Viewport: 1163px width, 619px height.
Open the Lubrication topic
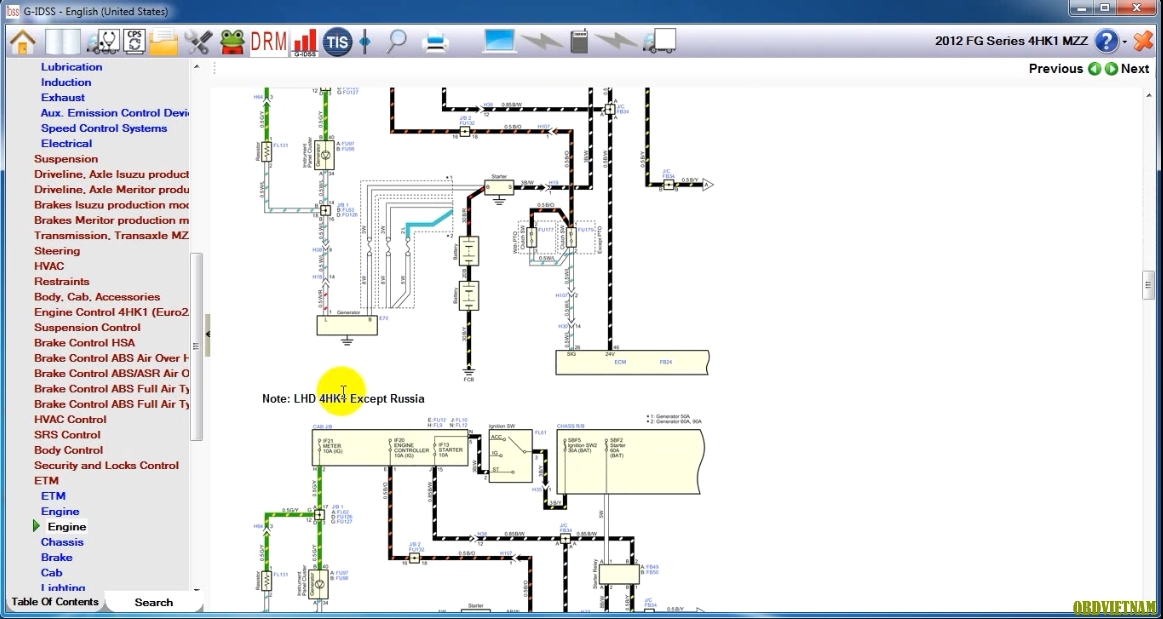point(71,67)
